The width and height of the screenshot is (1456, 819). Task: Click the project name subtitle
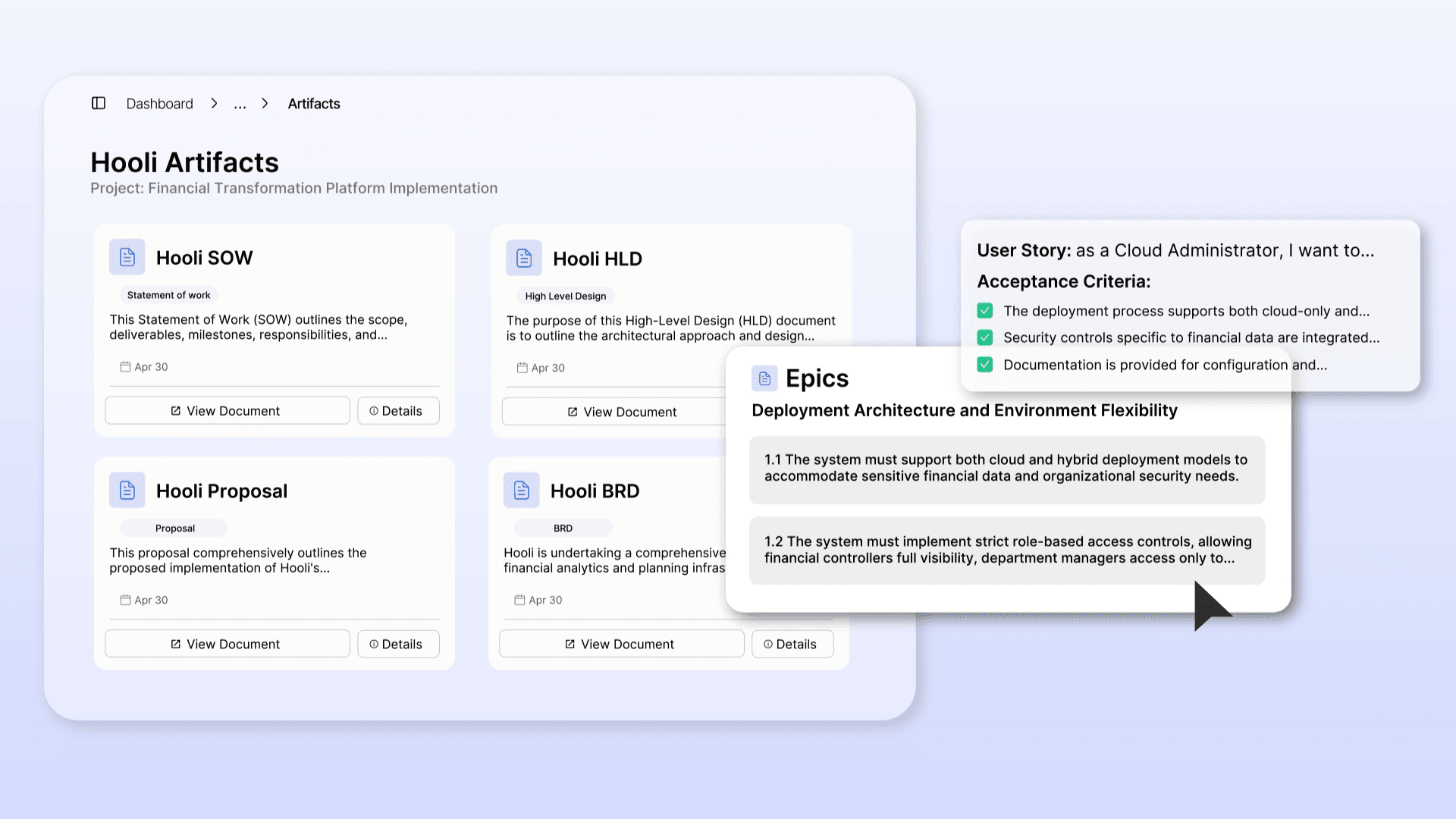click(x=294, y=188)
